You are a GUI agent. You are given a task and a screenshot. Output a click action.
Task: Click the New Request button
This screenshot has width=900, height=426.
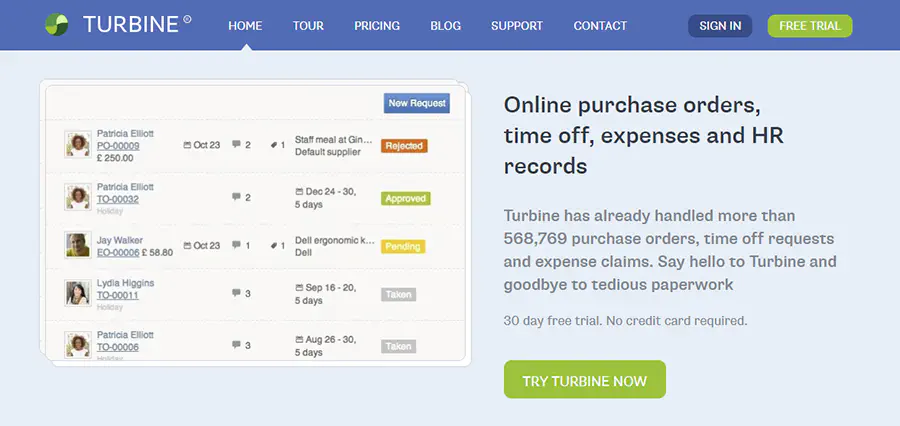click(417, 103)
